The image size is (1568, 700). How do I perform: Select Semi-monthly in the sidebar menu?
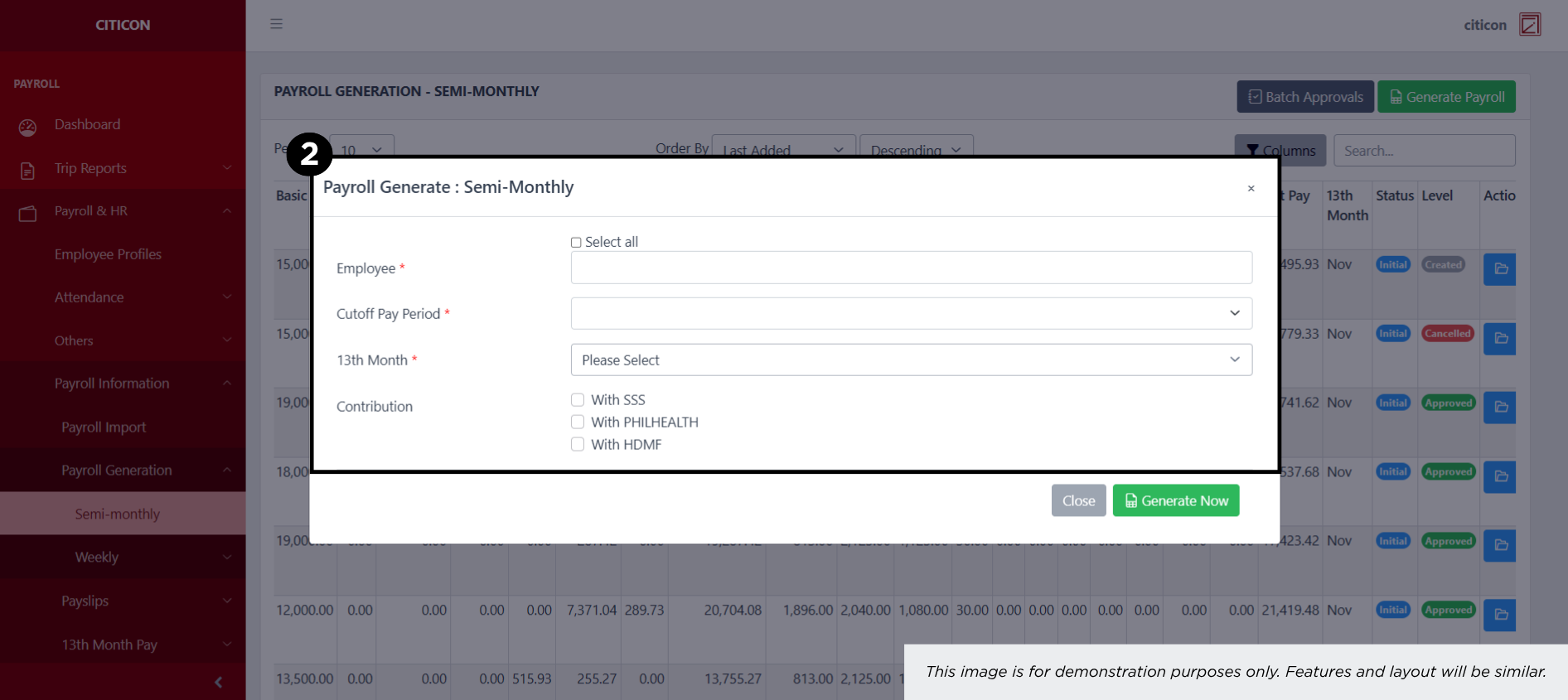tap(118, 514)
